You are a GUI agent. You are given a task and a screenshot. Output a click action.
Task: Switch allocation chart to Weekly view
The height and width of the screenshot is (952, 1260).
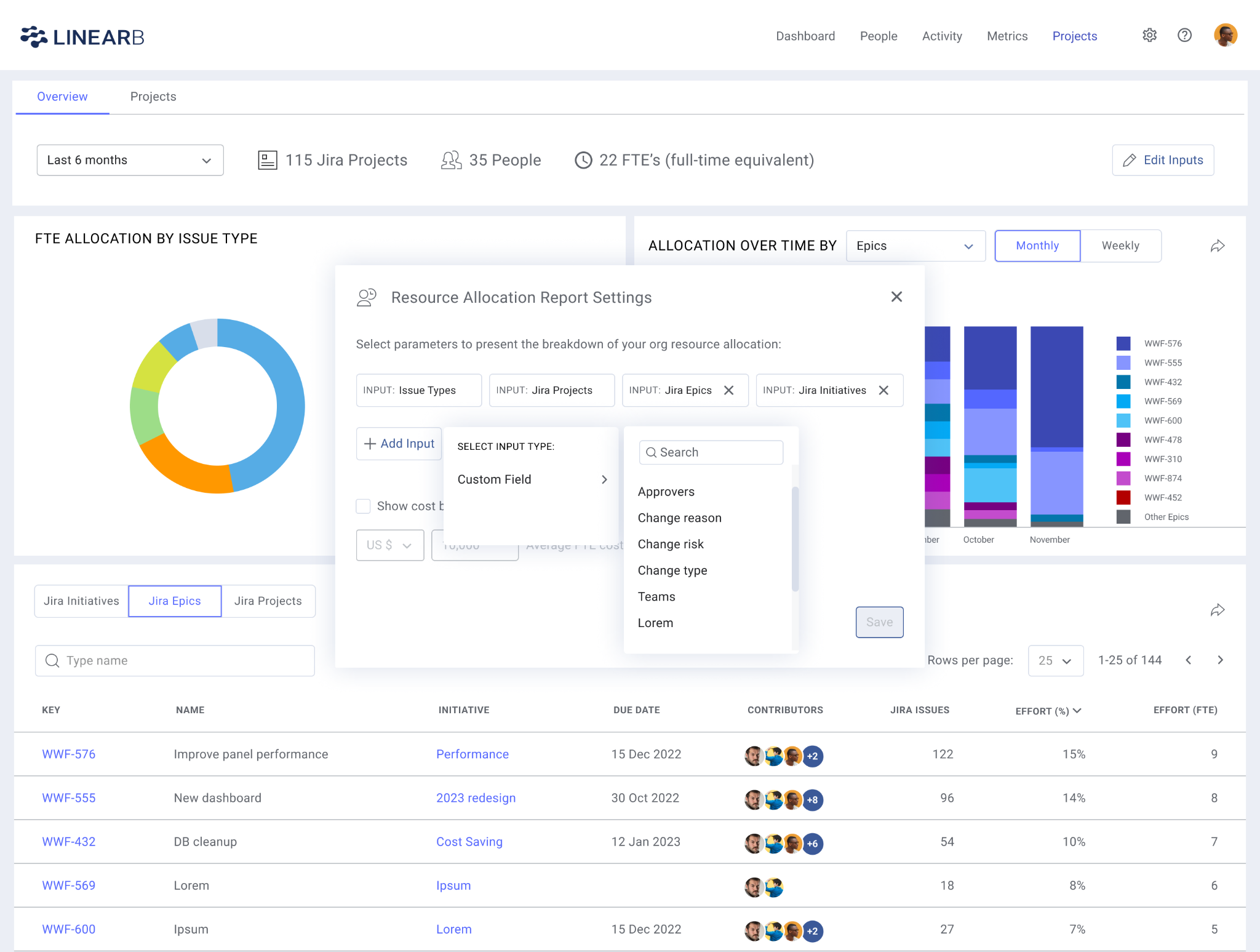pyautogui.click(x=1120, y=246)
